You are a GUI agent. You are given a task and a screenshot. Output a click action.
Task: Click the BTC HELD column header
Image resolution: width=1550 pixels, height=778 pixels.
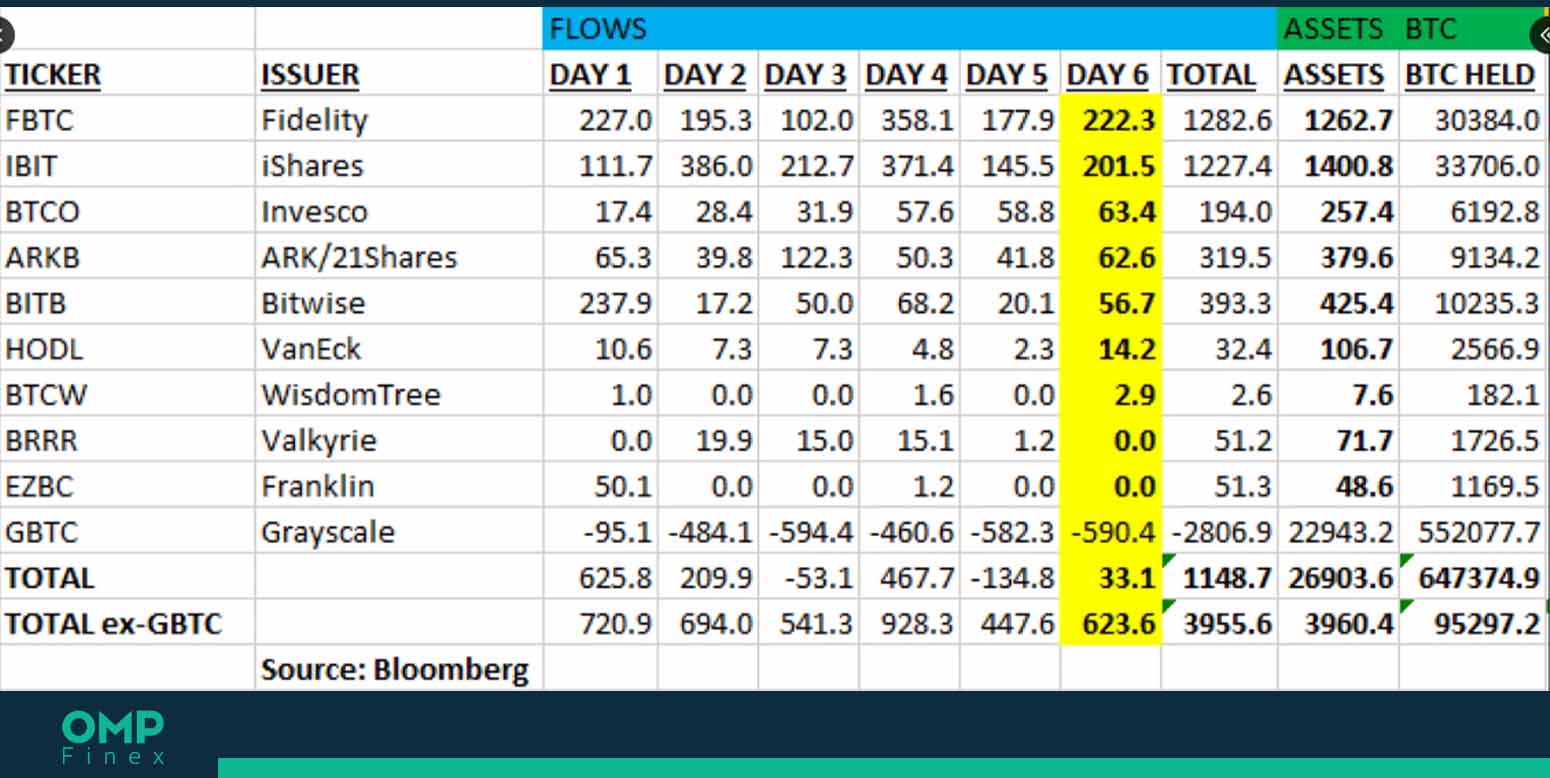[1470, 75]
